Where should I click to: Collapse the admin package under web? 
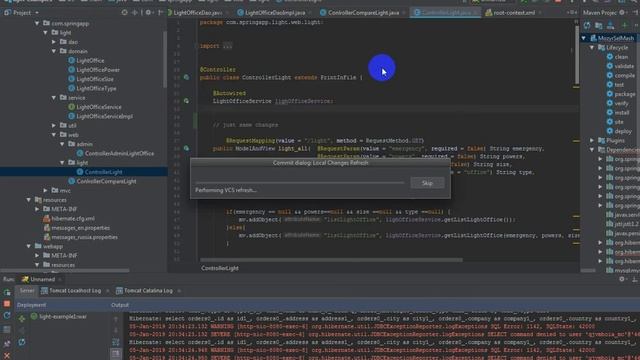62,144
